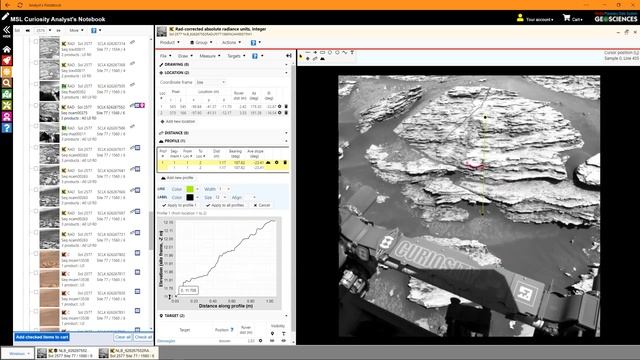Open the Coordinate frame dropdown
Screen dimensions: 640x360
pyautogui.click(x=210, y=82)
